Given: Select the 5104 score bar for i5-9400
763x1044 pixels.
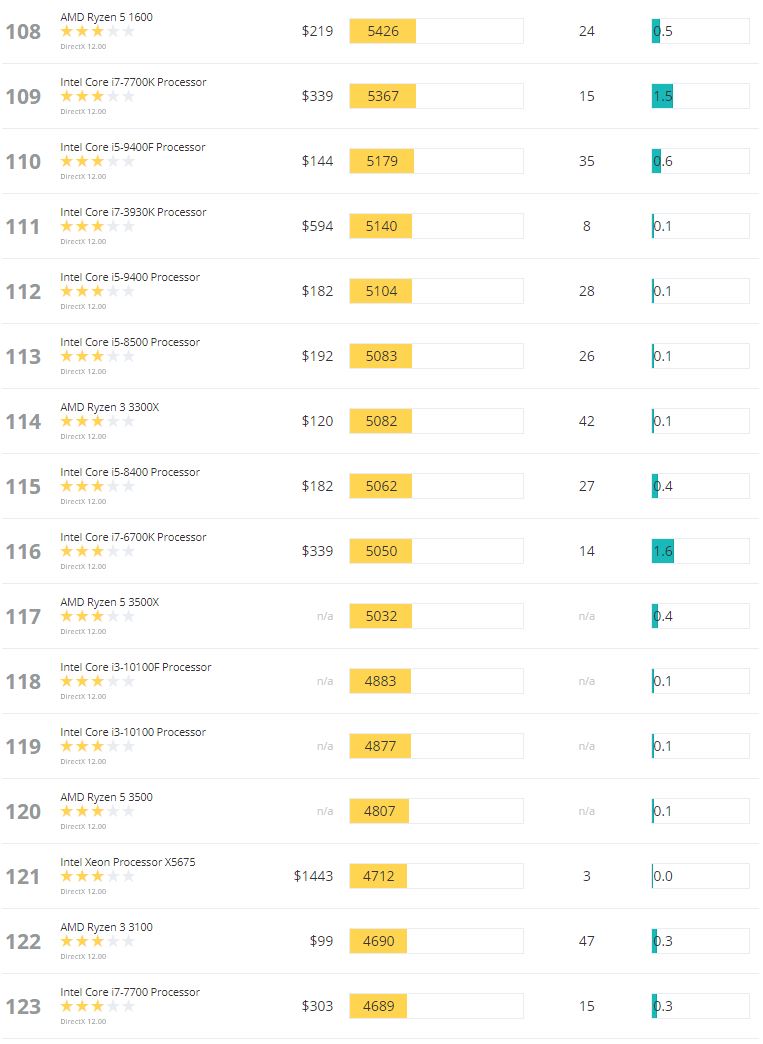Looking at the screenshot, I should (436, 291).
